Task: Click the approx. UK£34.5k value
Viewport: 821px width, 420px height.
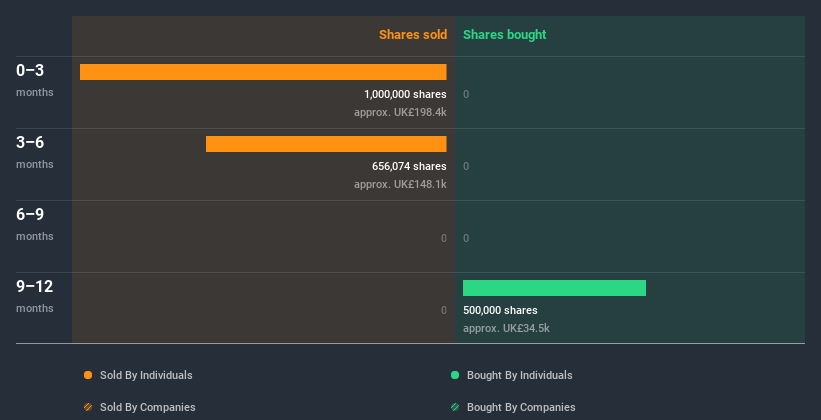Action: click(x=506, y=328)
